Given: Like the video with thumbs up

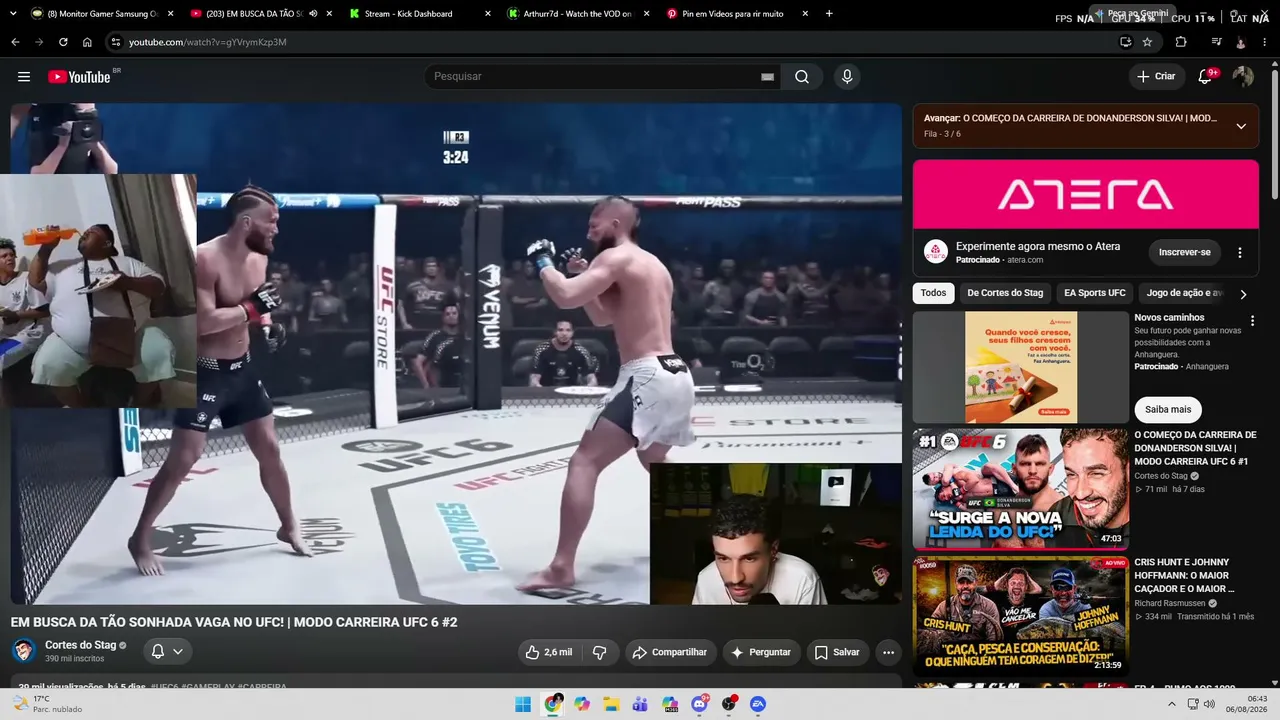Looking at the screenshot, I should pyautogui.click(x=549, y=652).
